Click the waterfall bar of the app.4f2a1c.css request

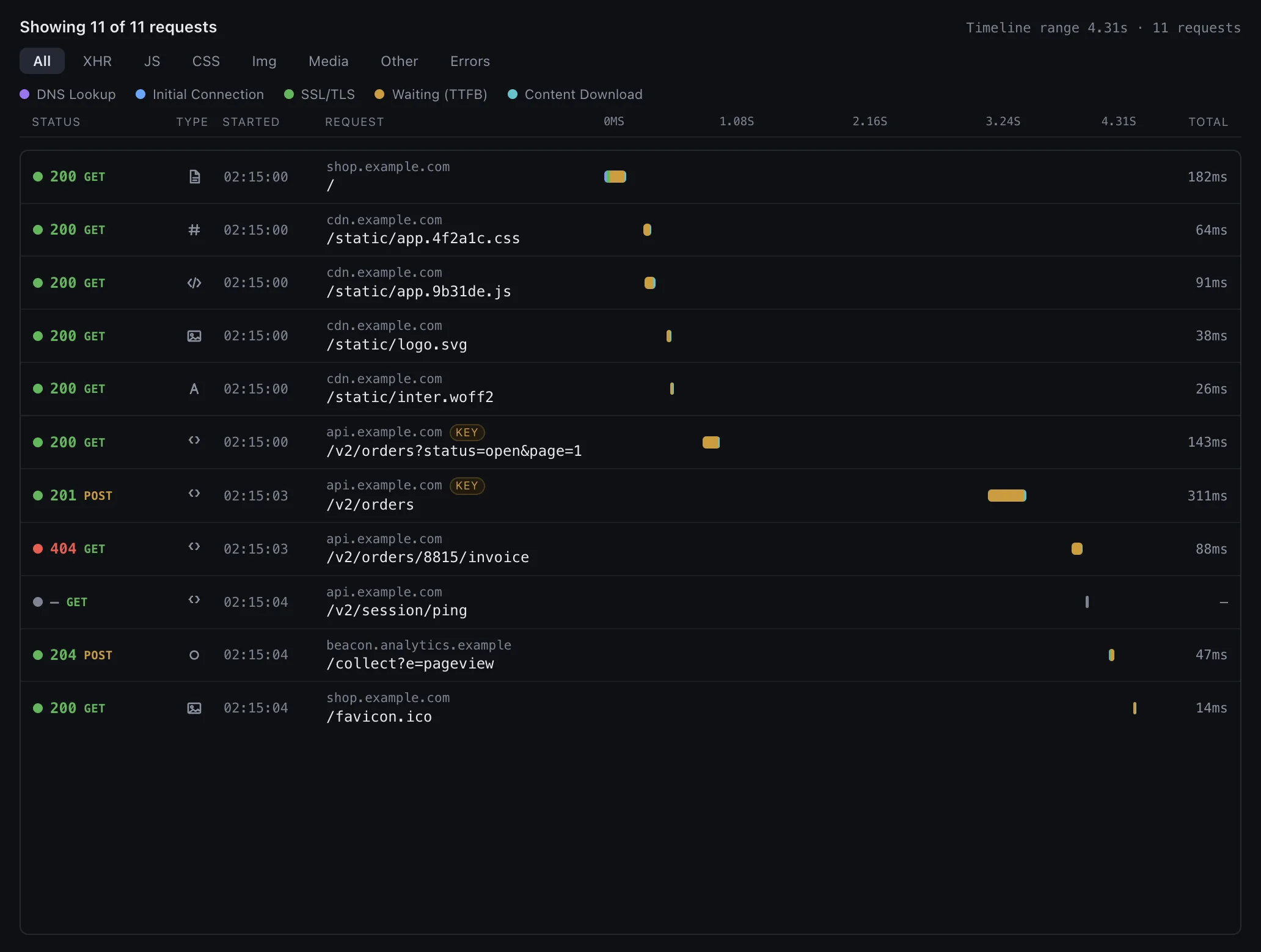pyautogui.click(x=647, y=230)
